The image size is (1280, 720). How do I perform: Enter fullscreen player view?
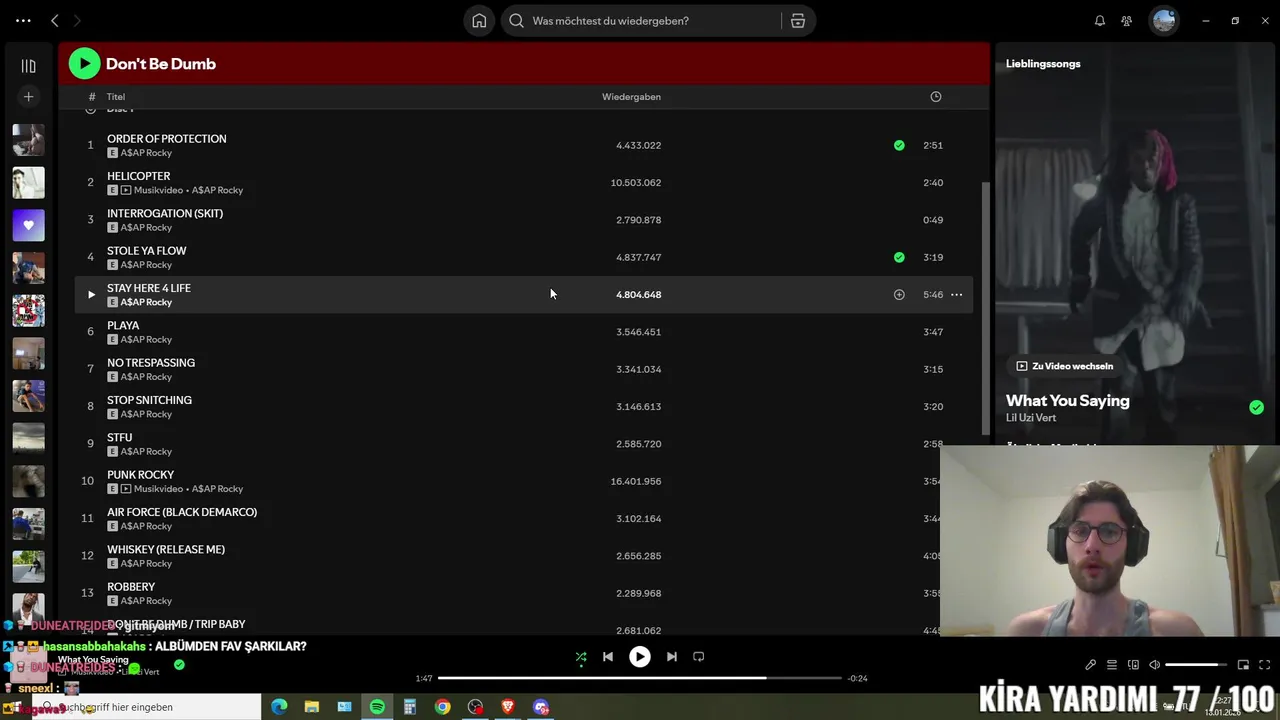(x=1264, y=665)
